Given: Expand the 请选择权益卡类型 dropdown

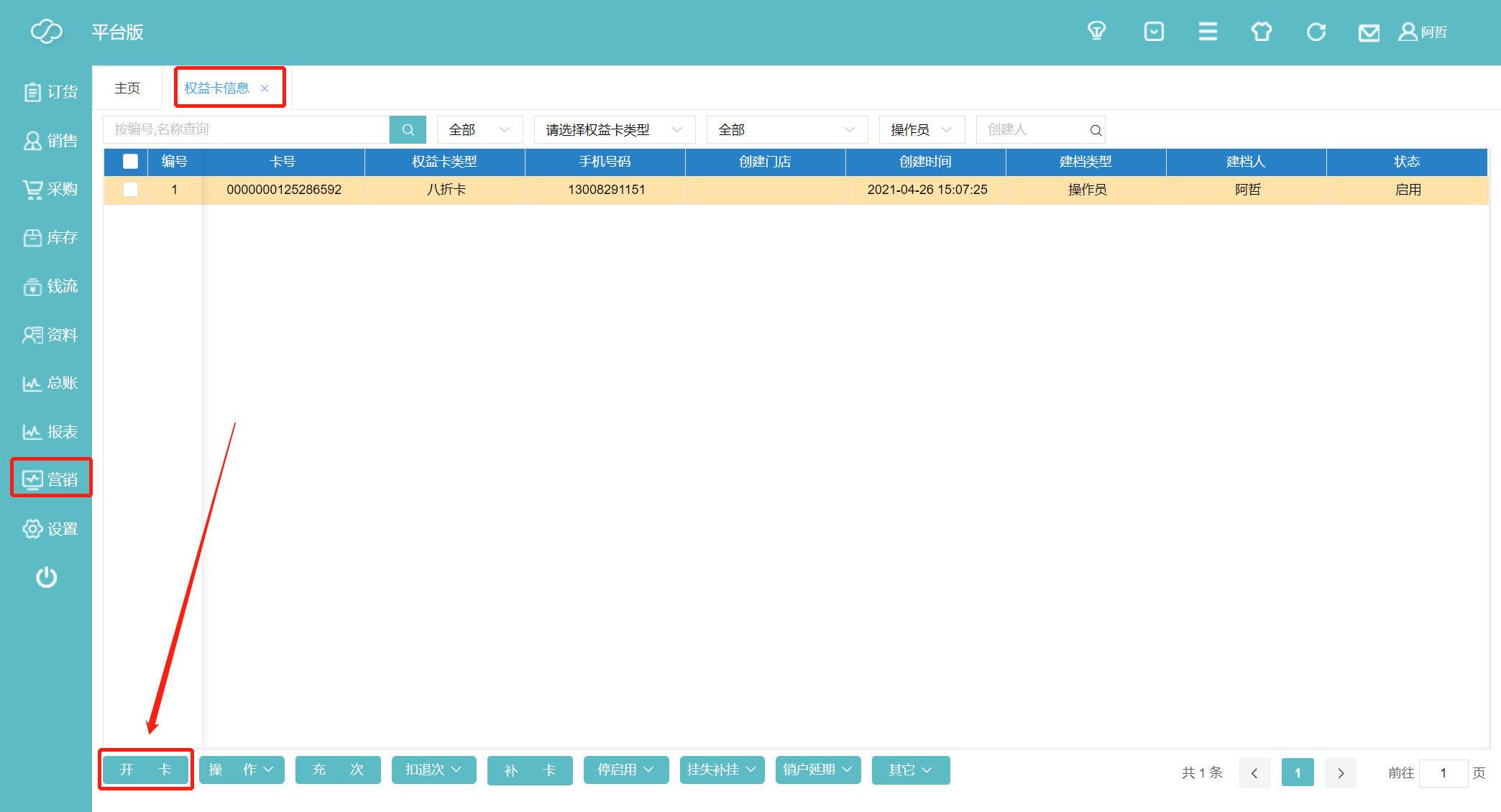Looking at the screenshot, I should [x=614, y=129].
